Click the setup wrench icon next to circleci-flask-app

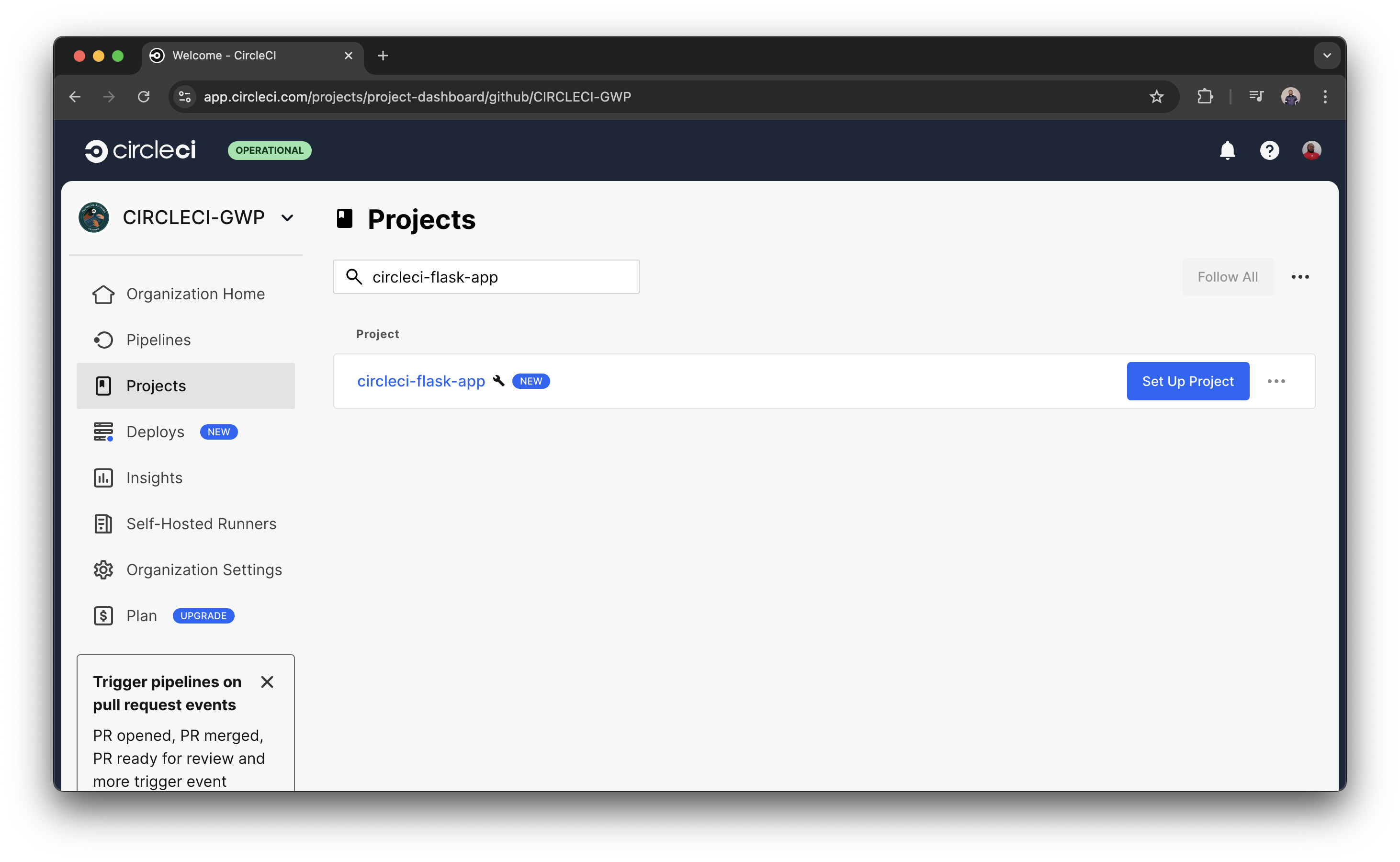(499, 381)
